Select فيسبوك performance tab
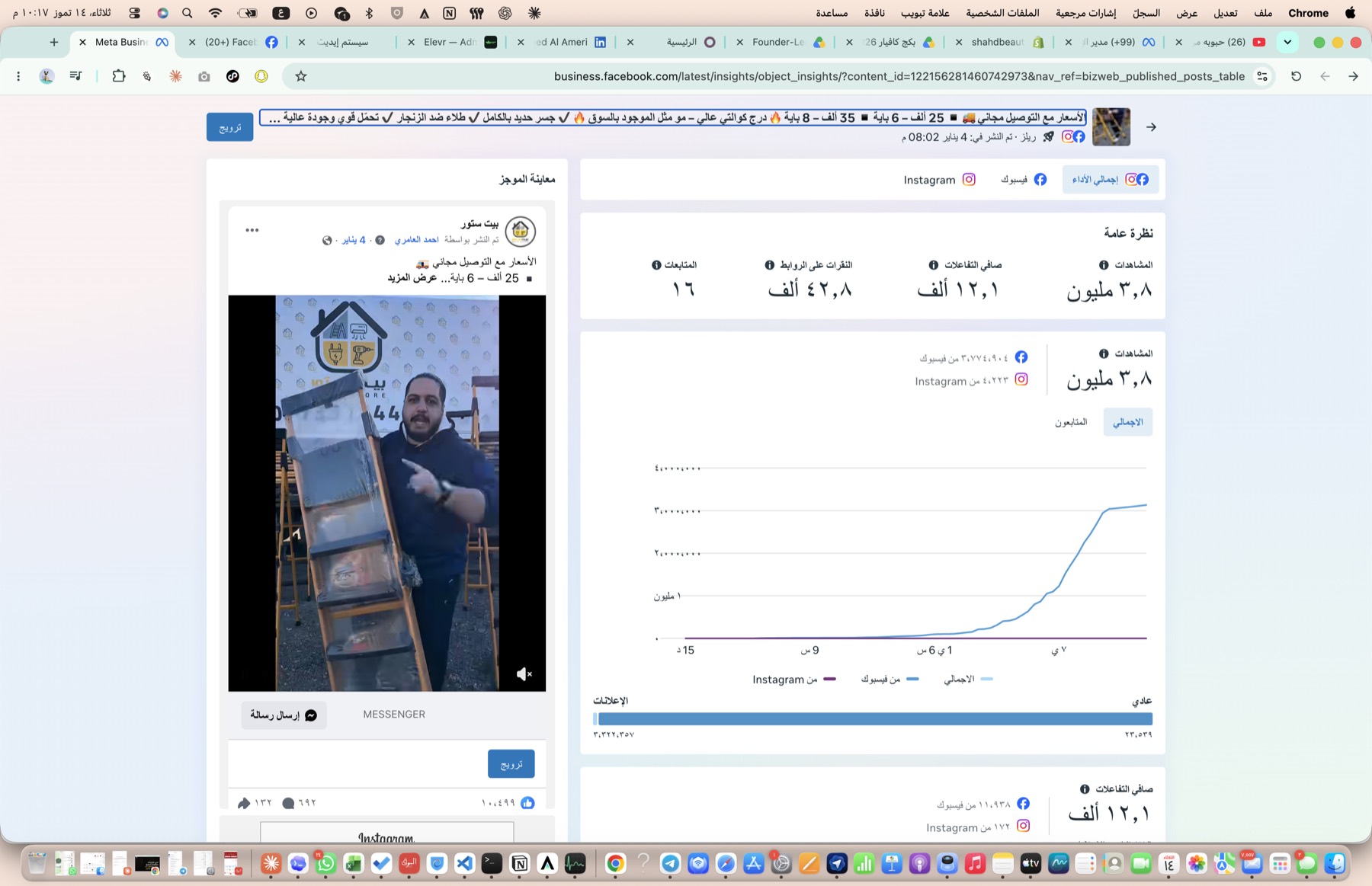The image size is (1372, 886). [x=1024, y=180]
